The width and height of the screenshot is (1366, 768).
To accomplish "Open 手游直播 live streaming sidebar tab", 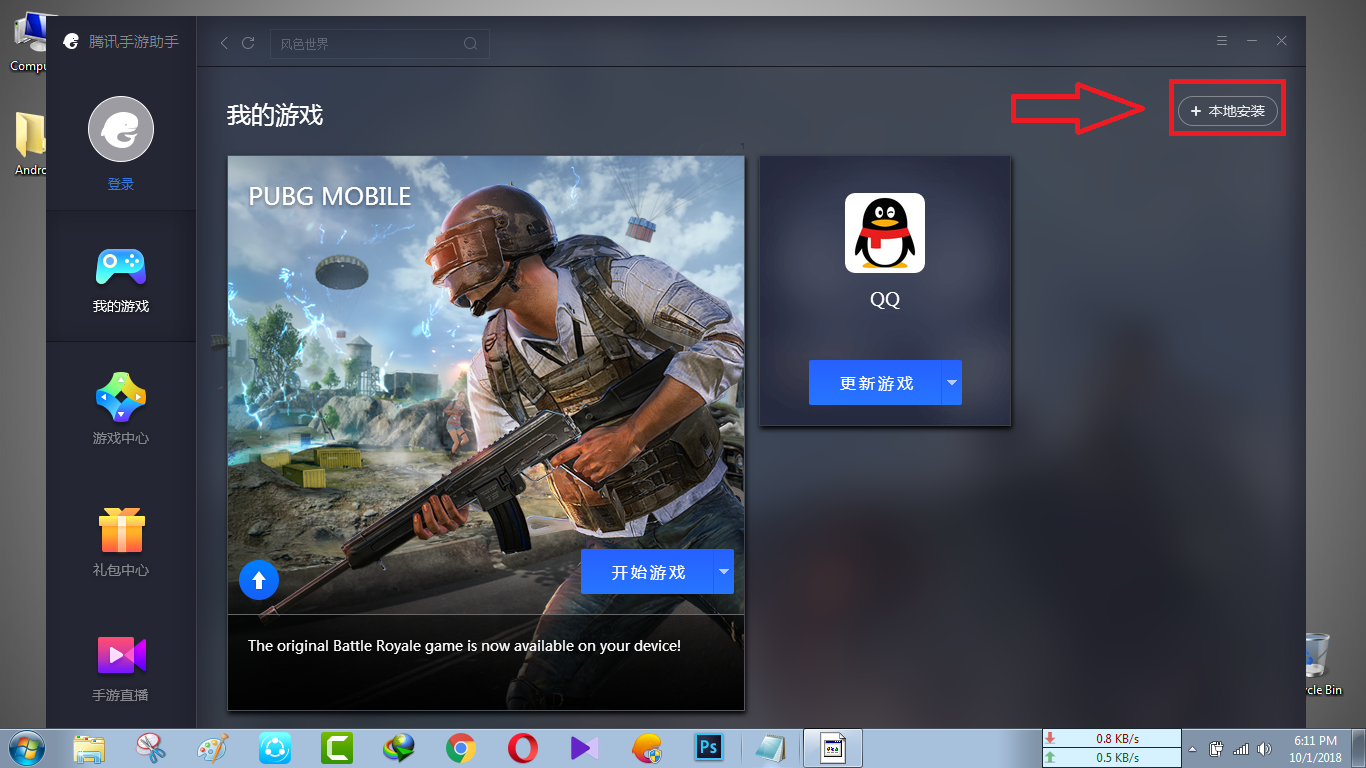I will [x=121, y=668].
